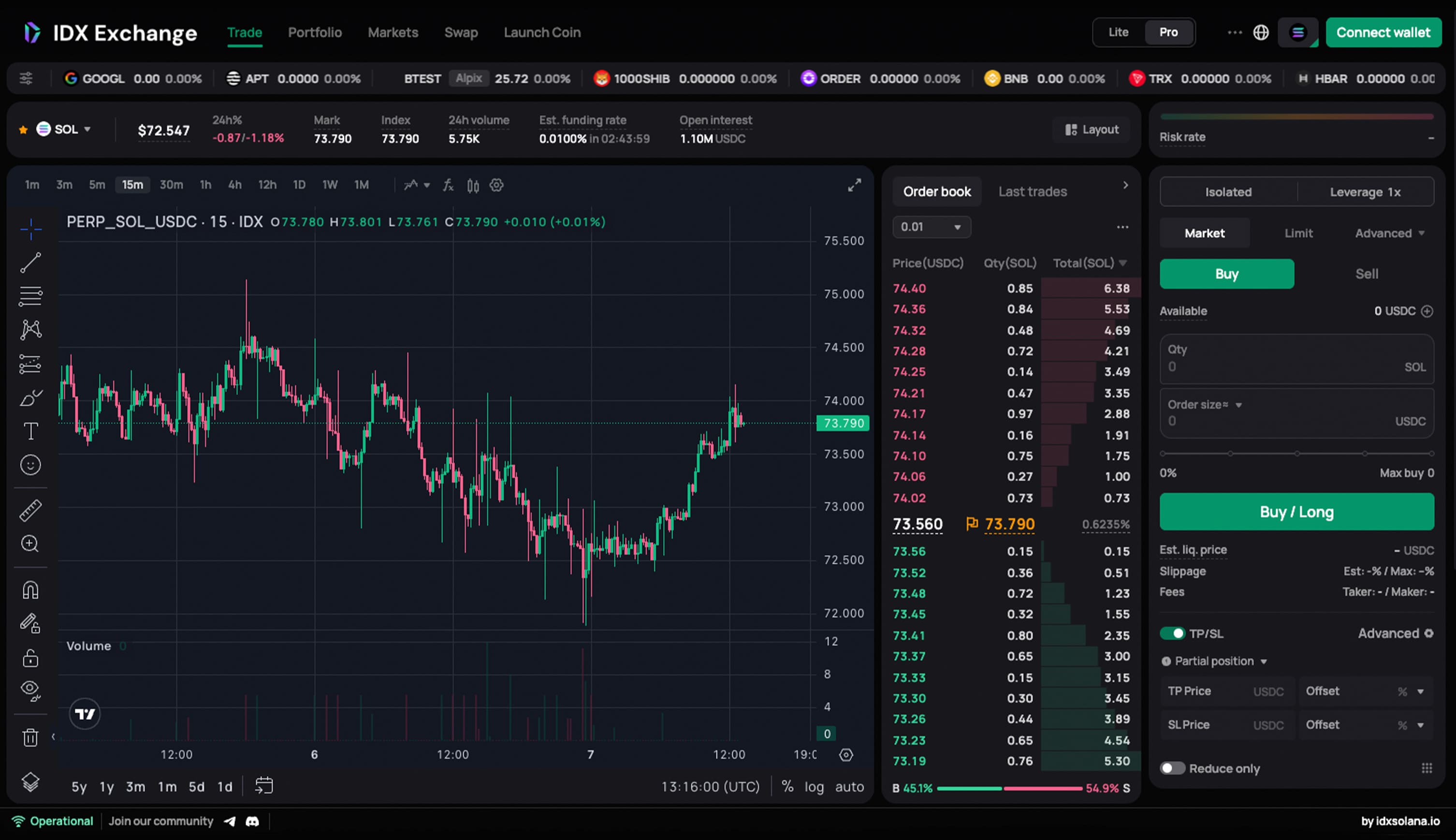The width and height of the screenshot is (1456, 840).
Task: Open the Portfolio nav tab
Action: coord(315,32)
